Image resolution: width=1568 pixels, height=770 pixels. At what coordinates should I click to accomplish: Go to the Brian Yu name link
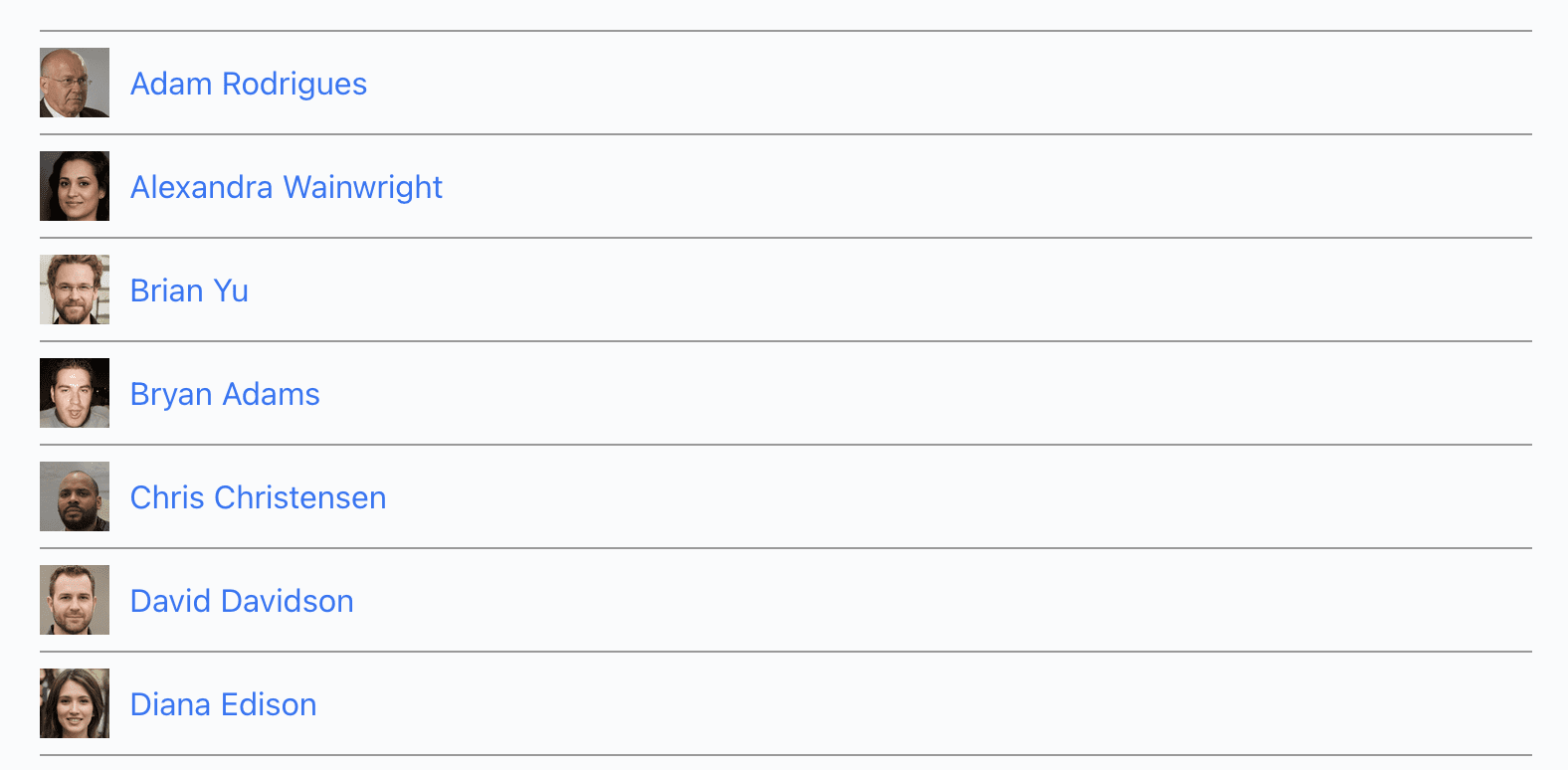(x=189, y=290)
